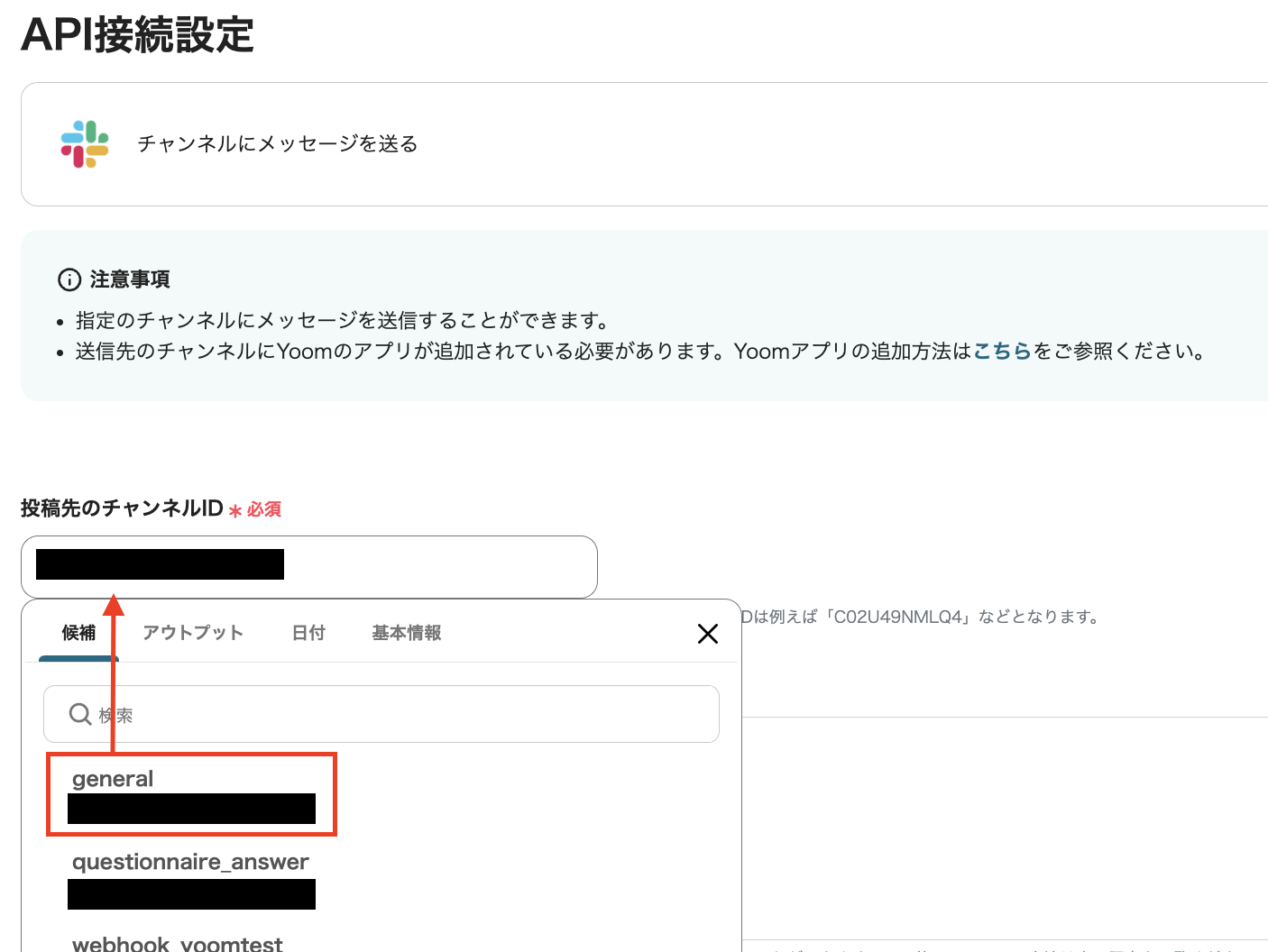Open the こちら link about adding Yoom app
Viewport: 1268px width, 952px height.
point(1001,352)
